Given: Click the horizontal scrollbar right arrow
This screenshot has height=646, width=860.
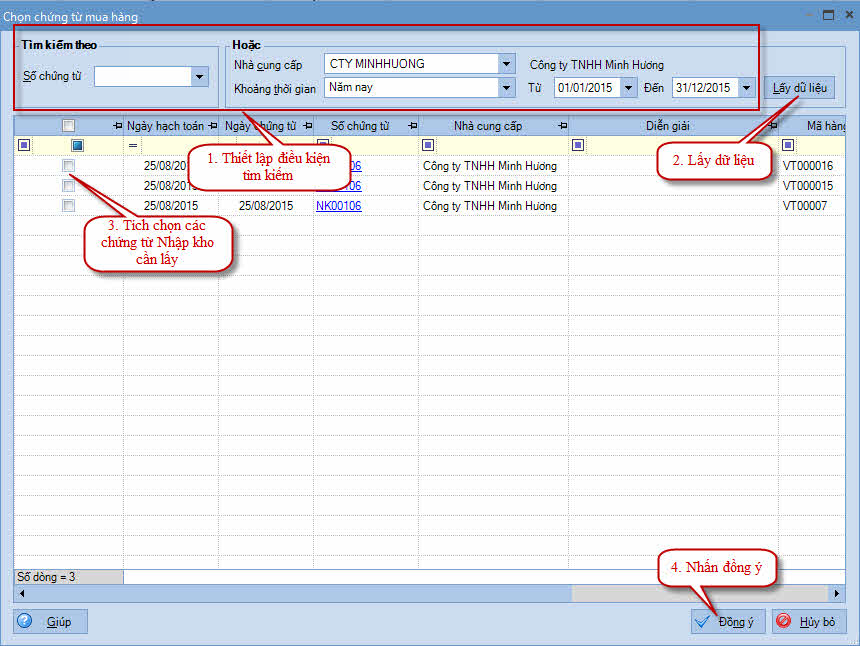Looking at the screenshot, I should 839,593.
